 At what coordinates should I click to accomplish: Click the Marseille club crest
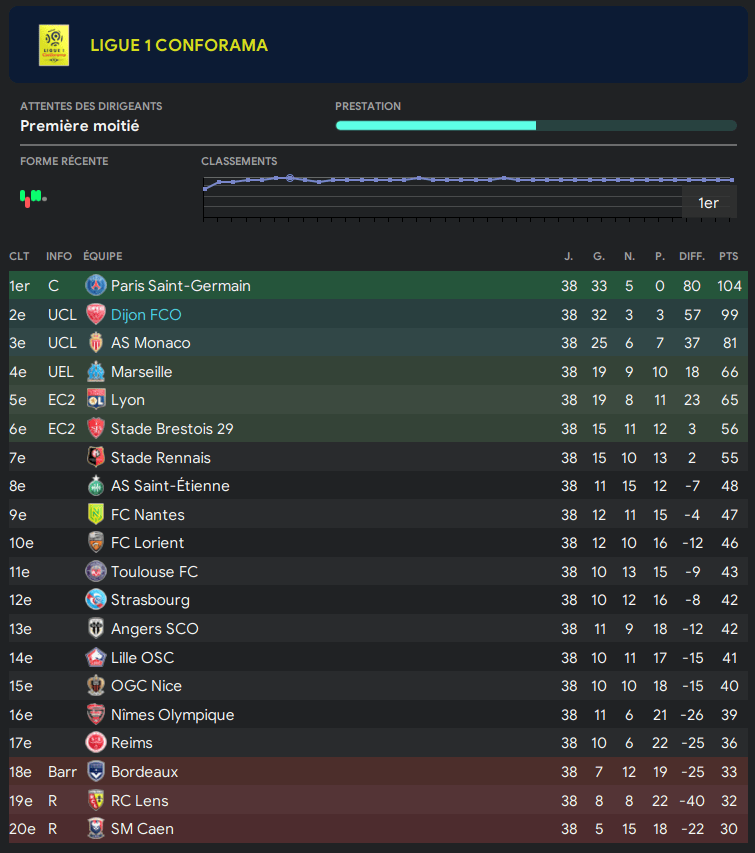click(x=96, y=372)
